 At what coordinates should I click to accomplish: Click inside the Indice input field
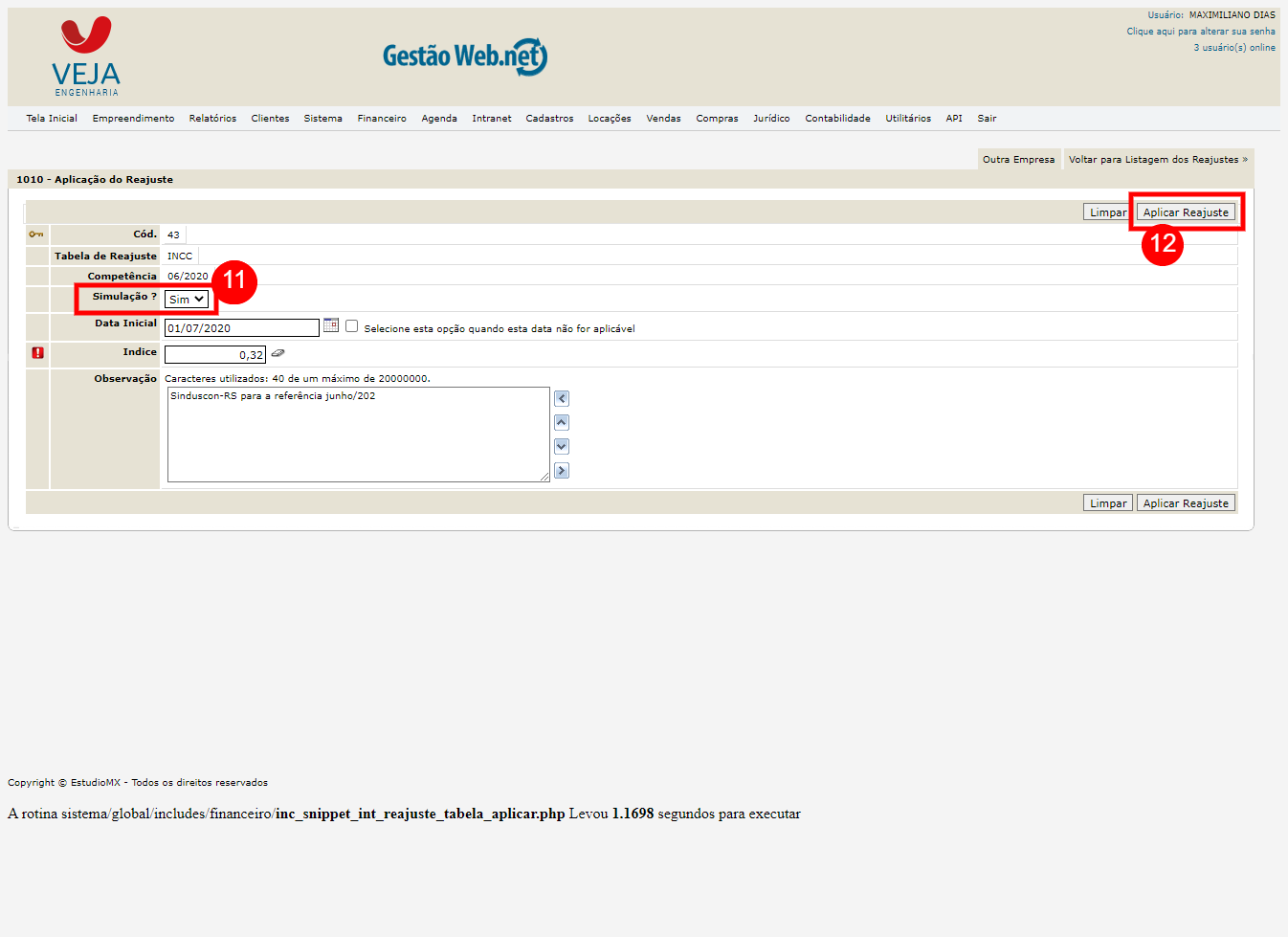(214, 355)
